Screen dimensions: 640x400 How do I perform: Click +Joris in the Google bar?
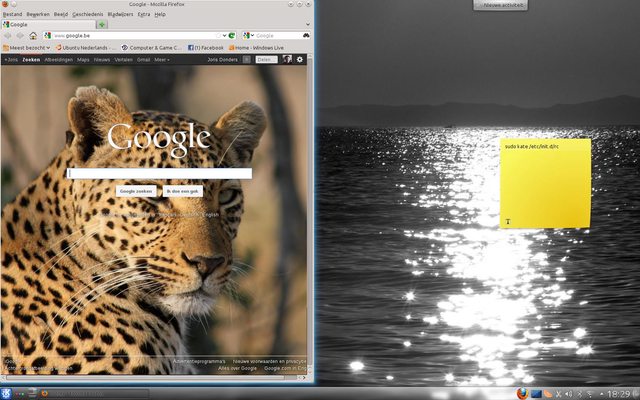11,60
